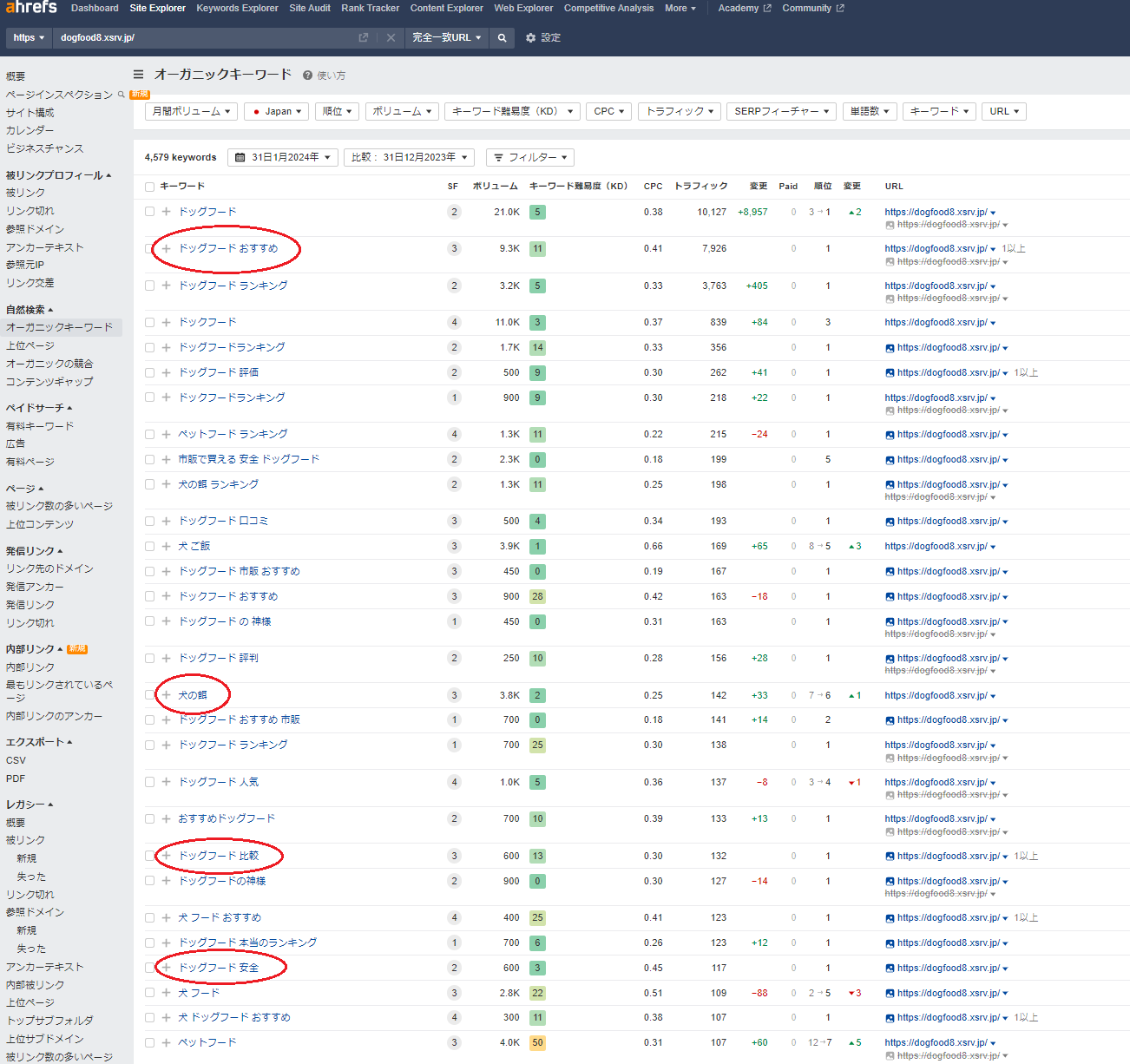Click the orange KD badge 50 for ペットフード
This screenshot has height=1064, width=1130.
[537, 1042]
